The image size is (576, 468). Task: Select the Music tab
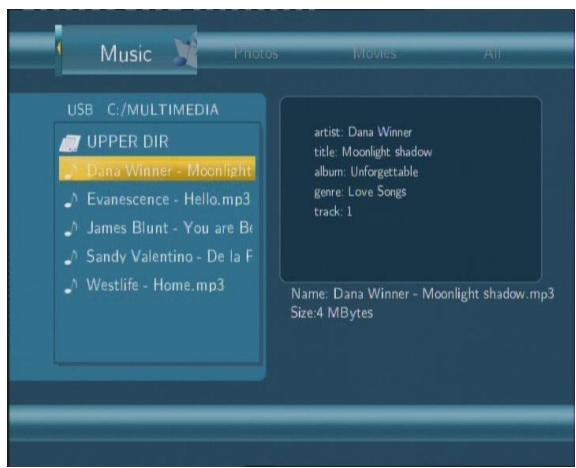[126, 50]
